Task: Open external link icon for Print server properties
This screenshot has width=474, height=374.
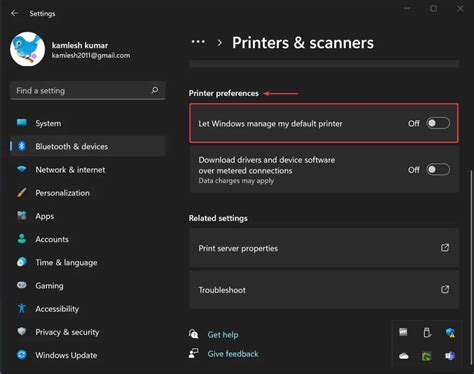Action: pos(445,248)
